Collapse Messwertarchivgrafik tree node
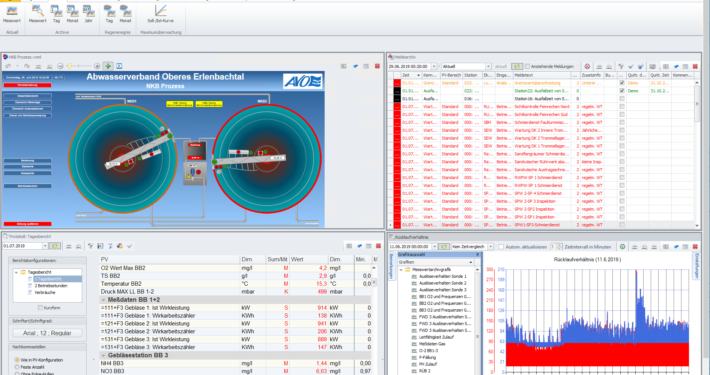Image resolution: width=710 pixels, height=375 pixels. click(x=401, y=269)
